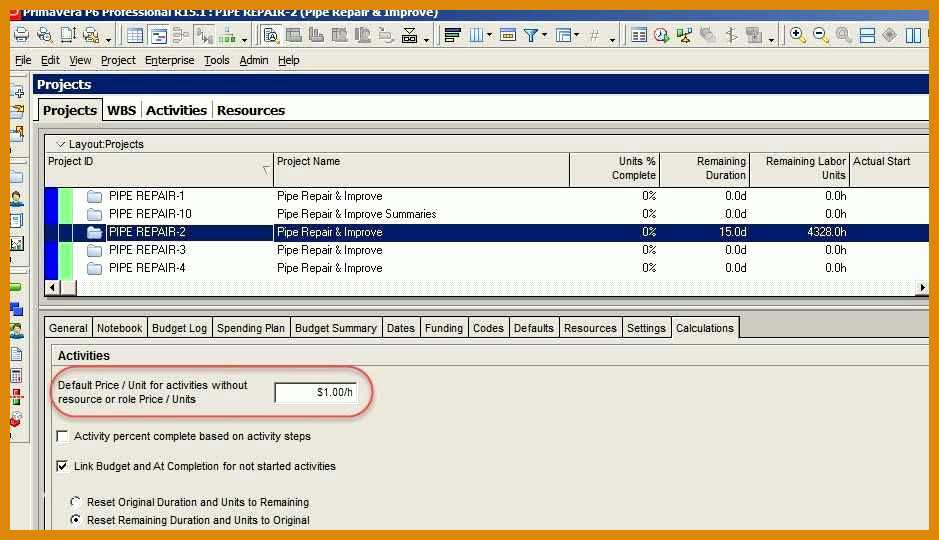Viewport: 939px width, 540px height.
Task: Open the Filter funnel icon
Action: coord(531,35)
